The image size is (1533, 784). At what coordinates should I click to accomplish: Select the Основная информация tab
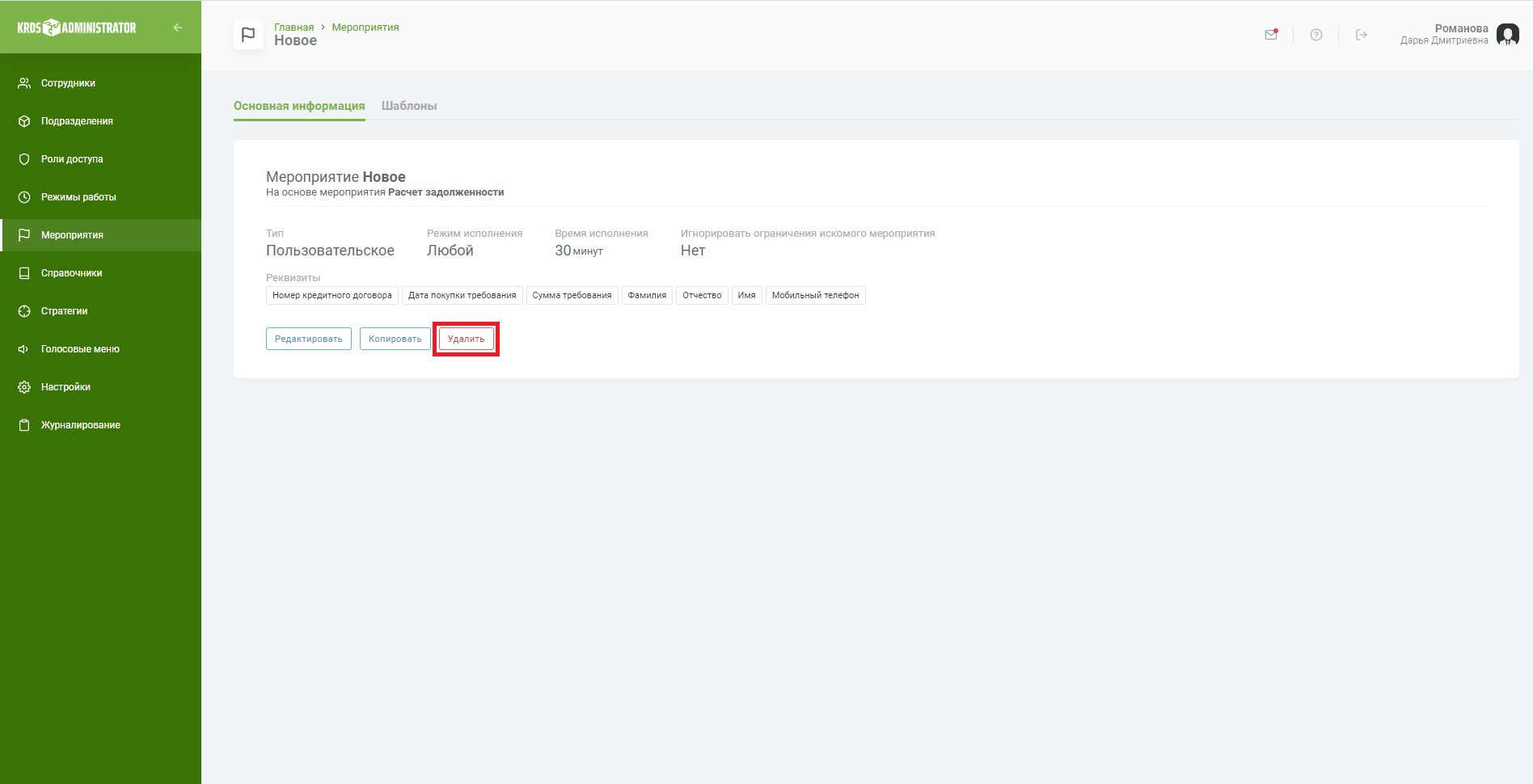coord(299,106)
